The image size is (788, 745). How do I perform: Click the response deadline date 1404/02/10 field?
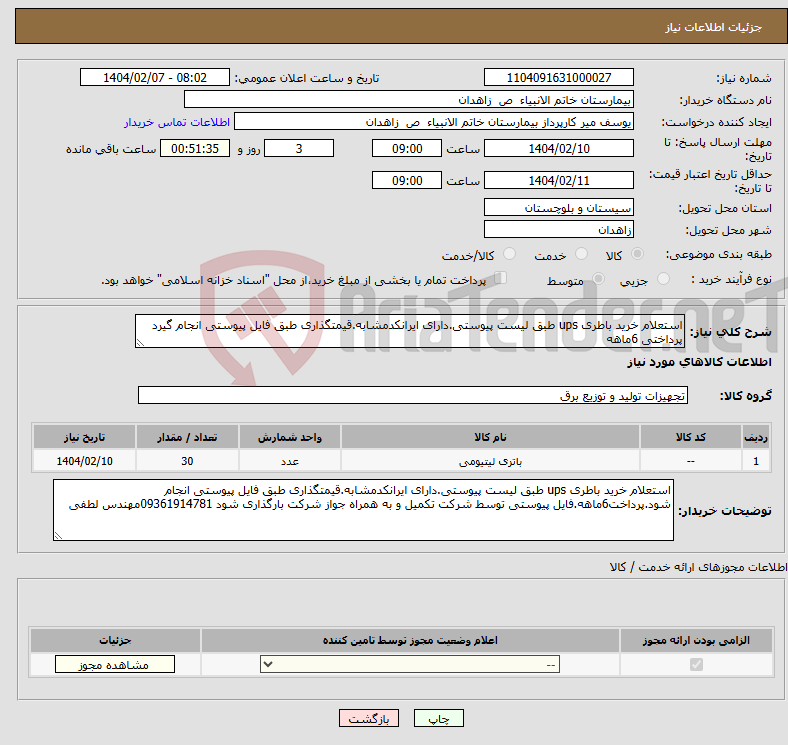point(559,148)
